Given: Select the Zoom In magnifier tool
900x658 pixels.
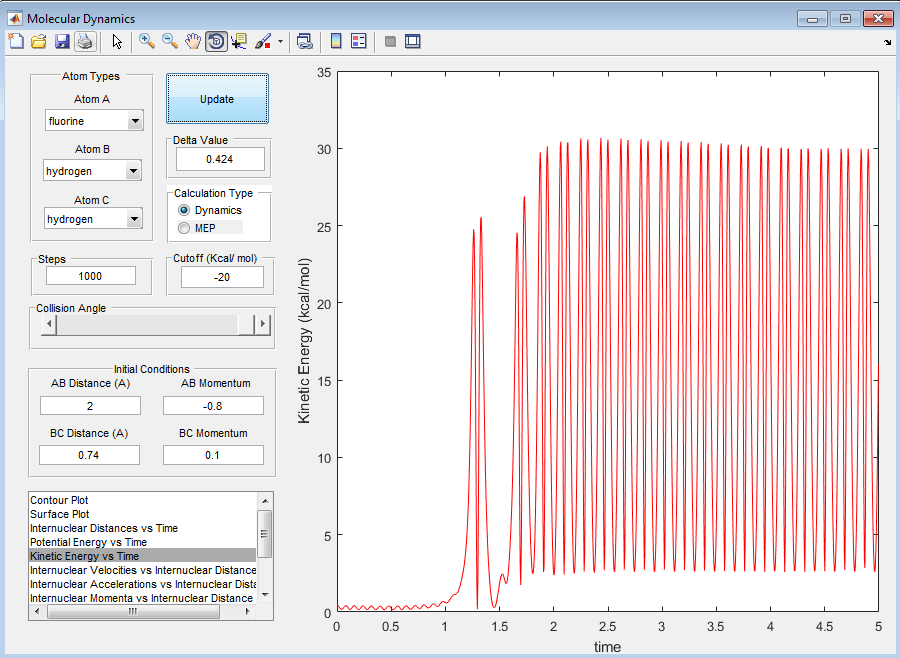Looking at the screenshot, I should coord(147,41).
